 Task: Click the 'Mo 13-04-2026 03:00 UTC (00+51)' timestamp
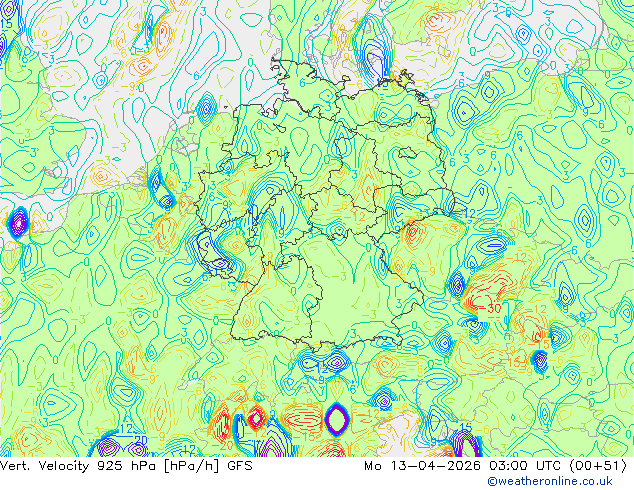[x=496, y=466]
